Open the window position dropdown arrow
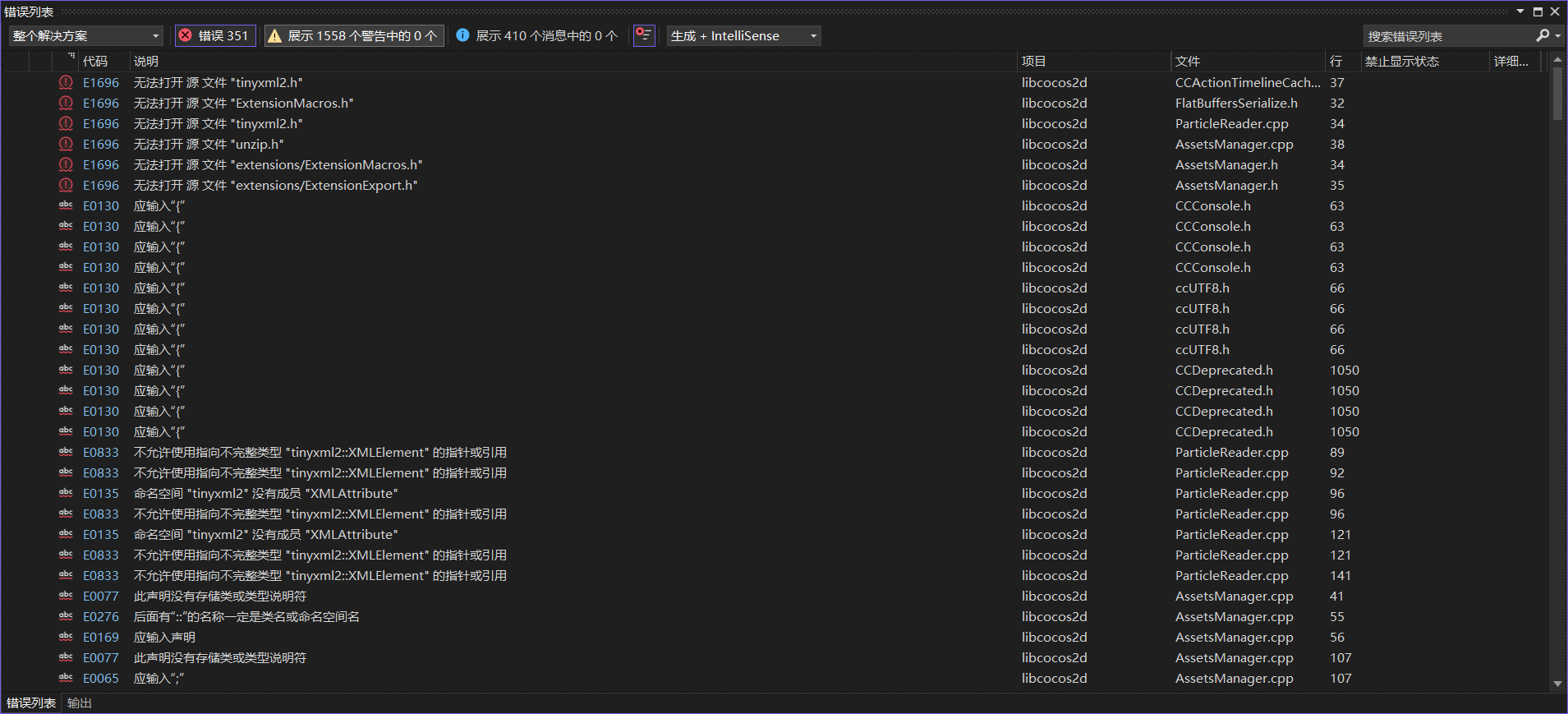The image size is (1568, 714). 1520,12
